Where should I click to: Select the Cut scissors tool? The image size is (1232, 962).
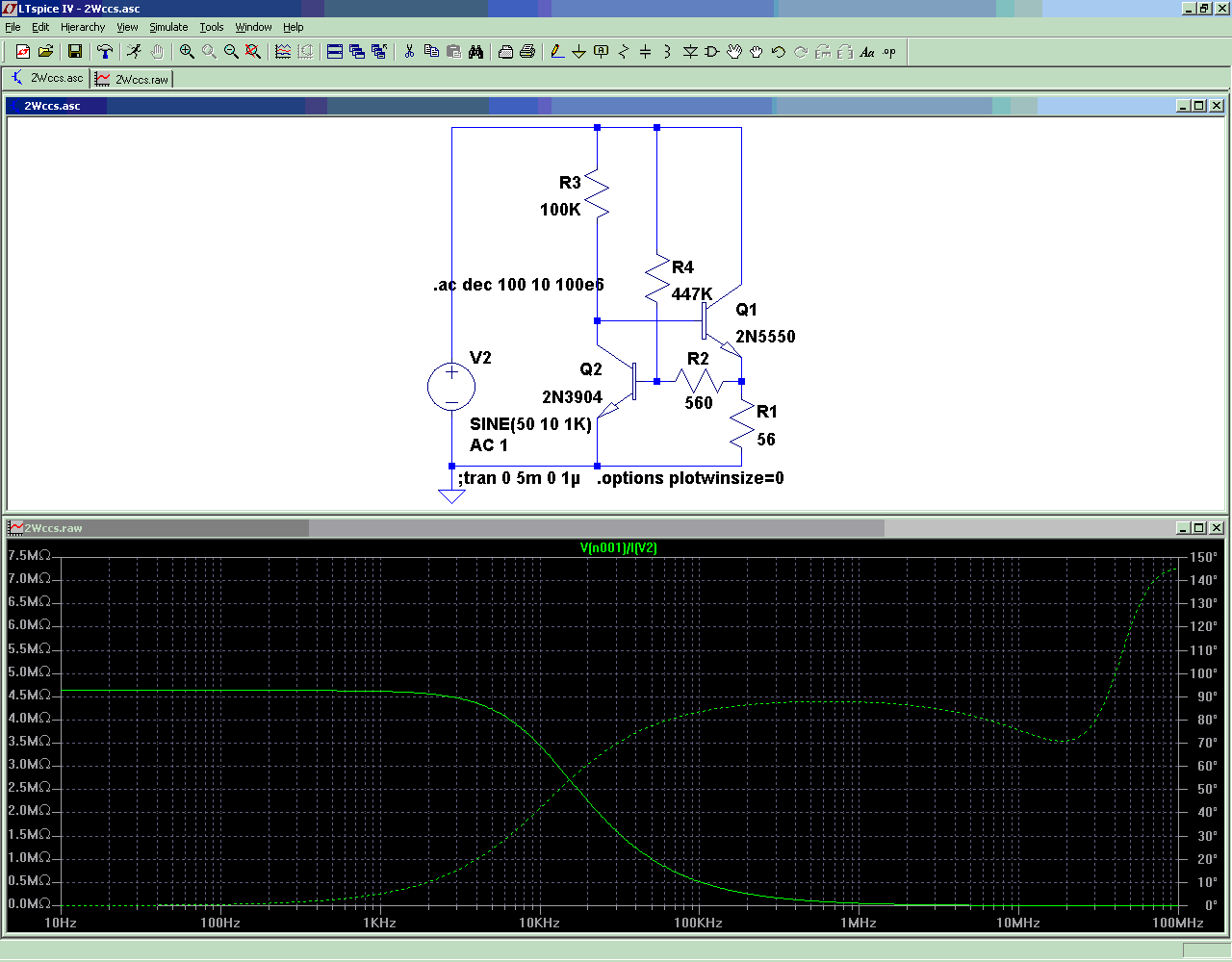(409, 52)
